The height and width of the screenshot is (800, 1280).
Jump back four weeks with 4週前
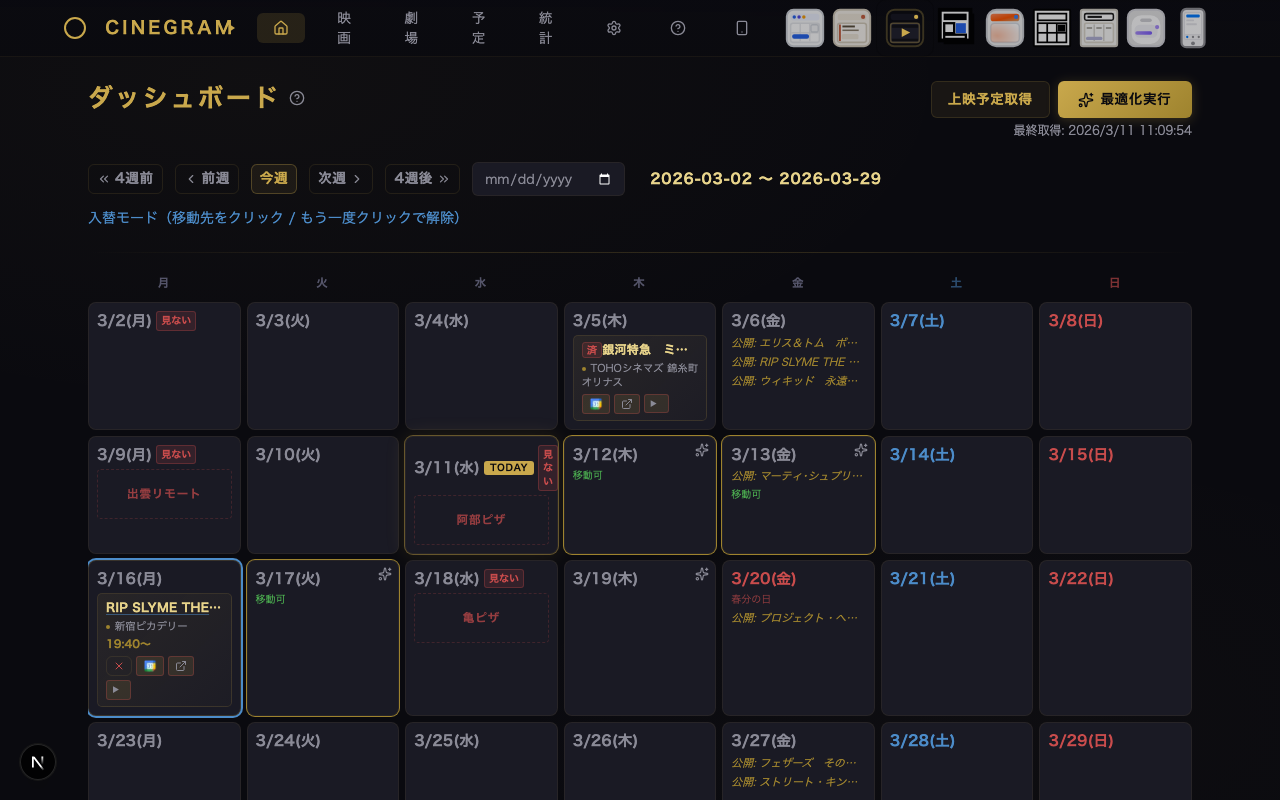point(126,179)
